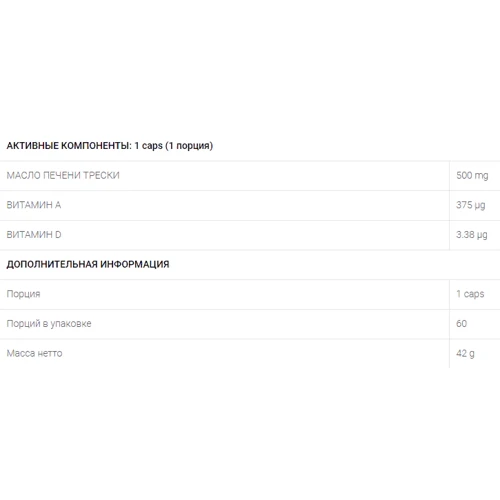Click the word ТРЕСКИ in first row

[x=101, y=175]
